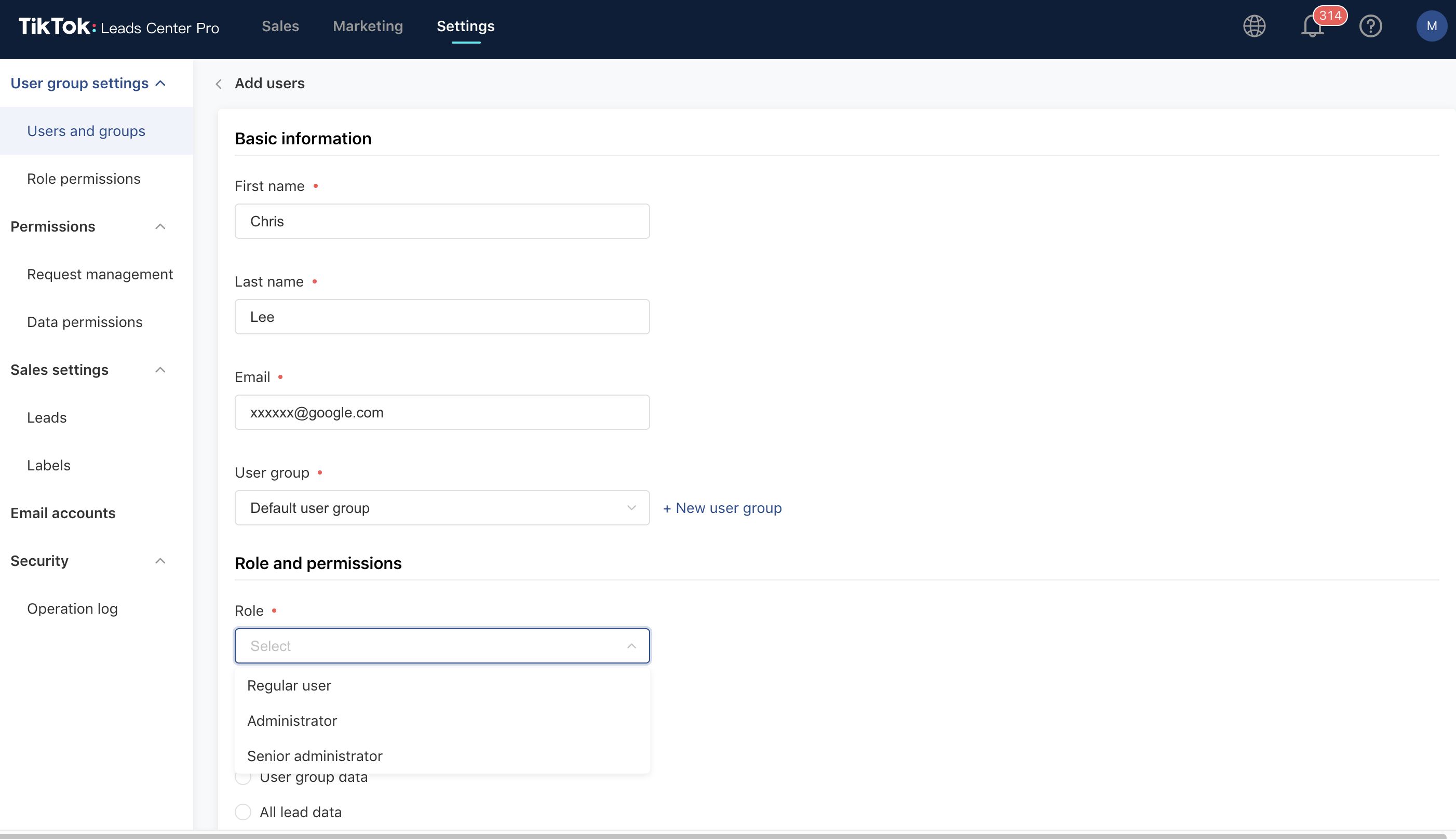Switch to the Marketing tab

tap(368, 26)
